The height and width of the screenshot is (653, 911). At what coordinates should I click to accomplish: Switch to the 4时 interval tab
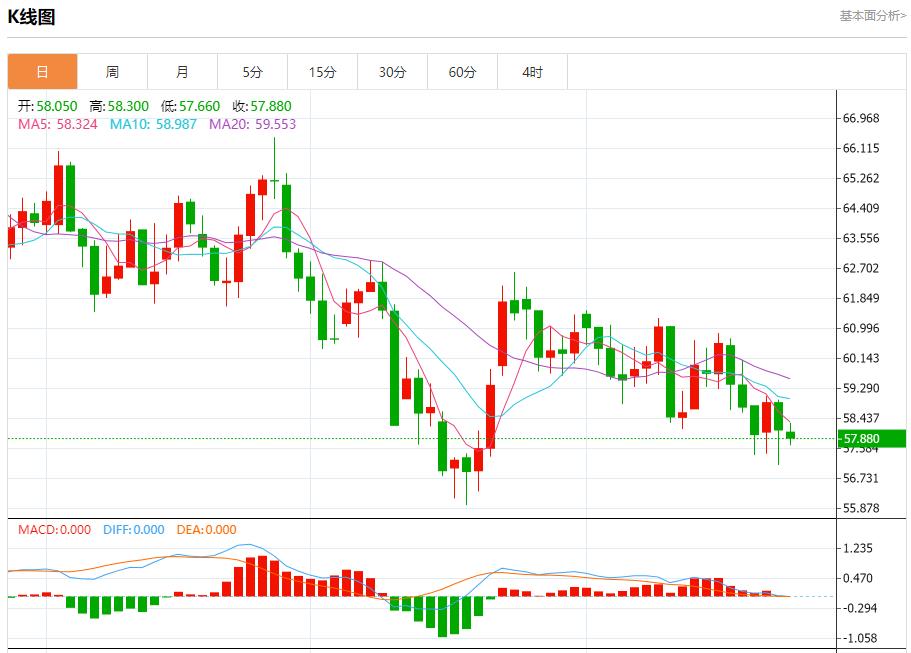[x=532, y=72]
